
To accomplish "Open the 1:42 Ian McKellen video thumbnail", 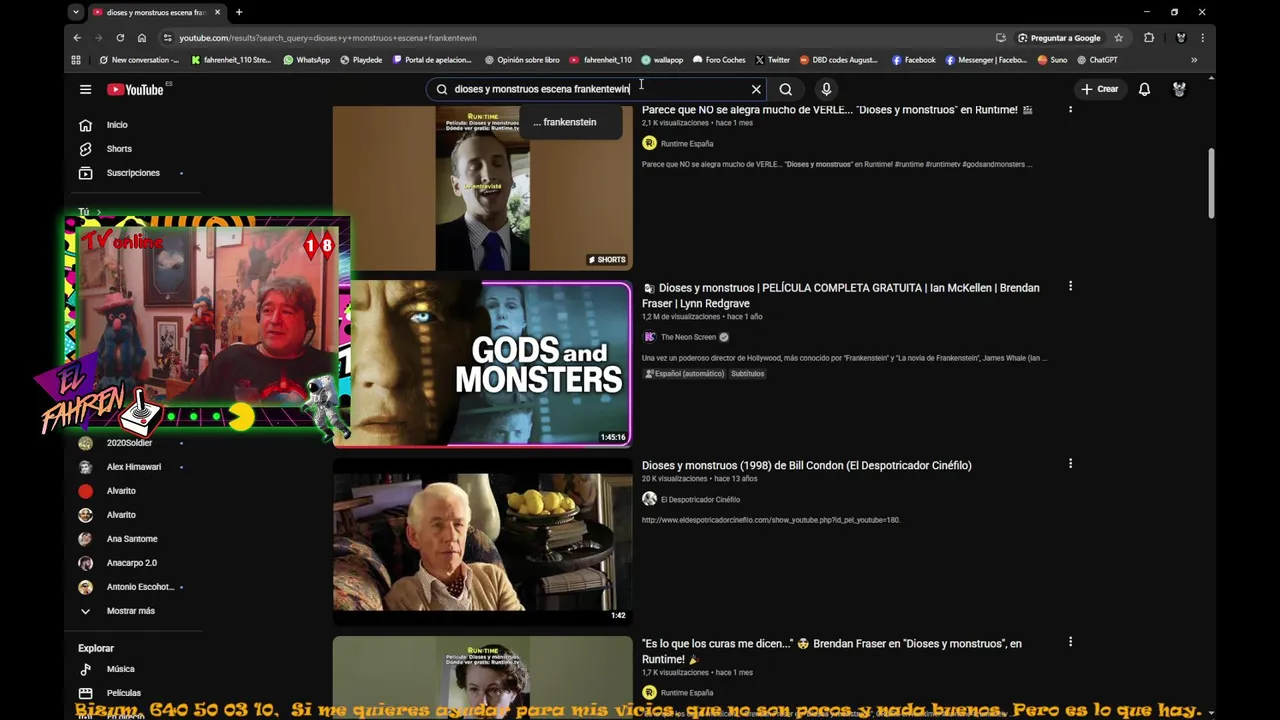I will point(483,541).
